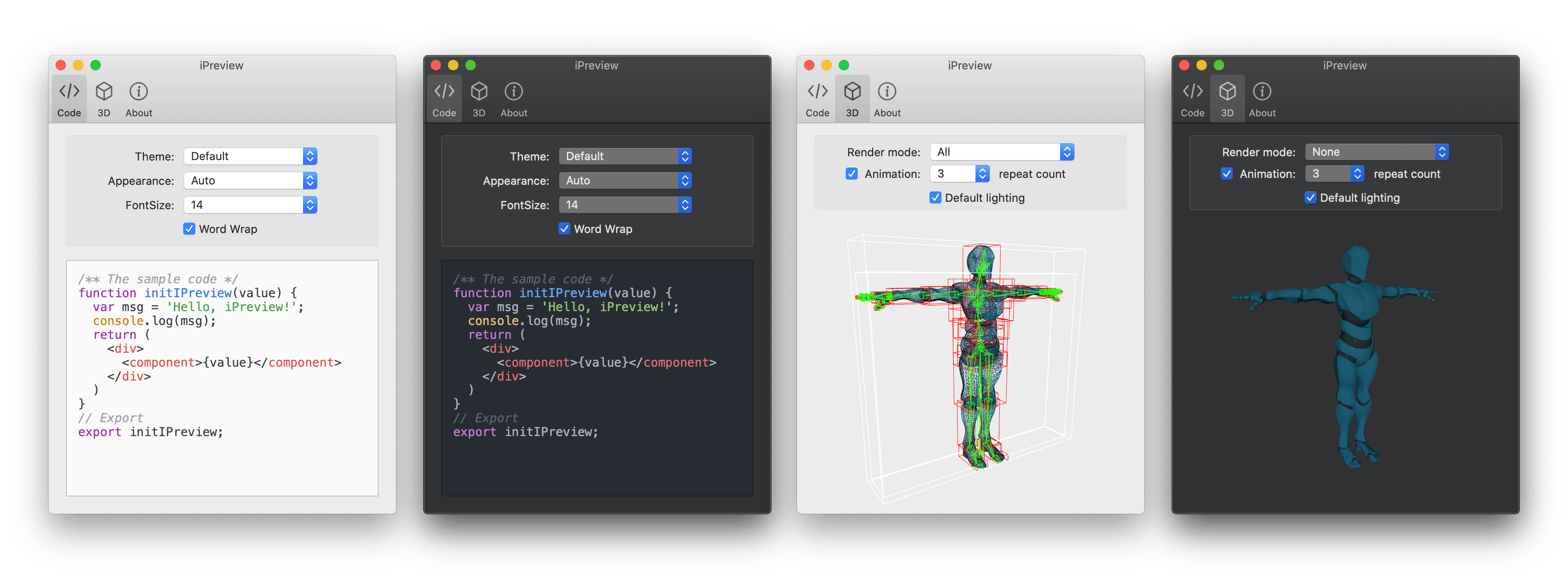The width and height of the screenshot is (1568, 578).
Task: Toggle the Animation checkbox in the light wireframe window
Action: (852, 174)
